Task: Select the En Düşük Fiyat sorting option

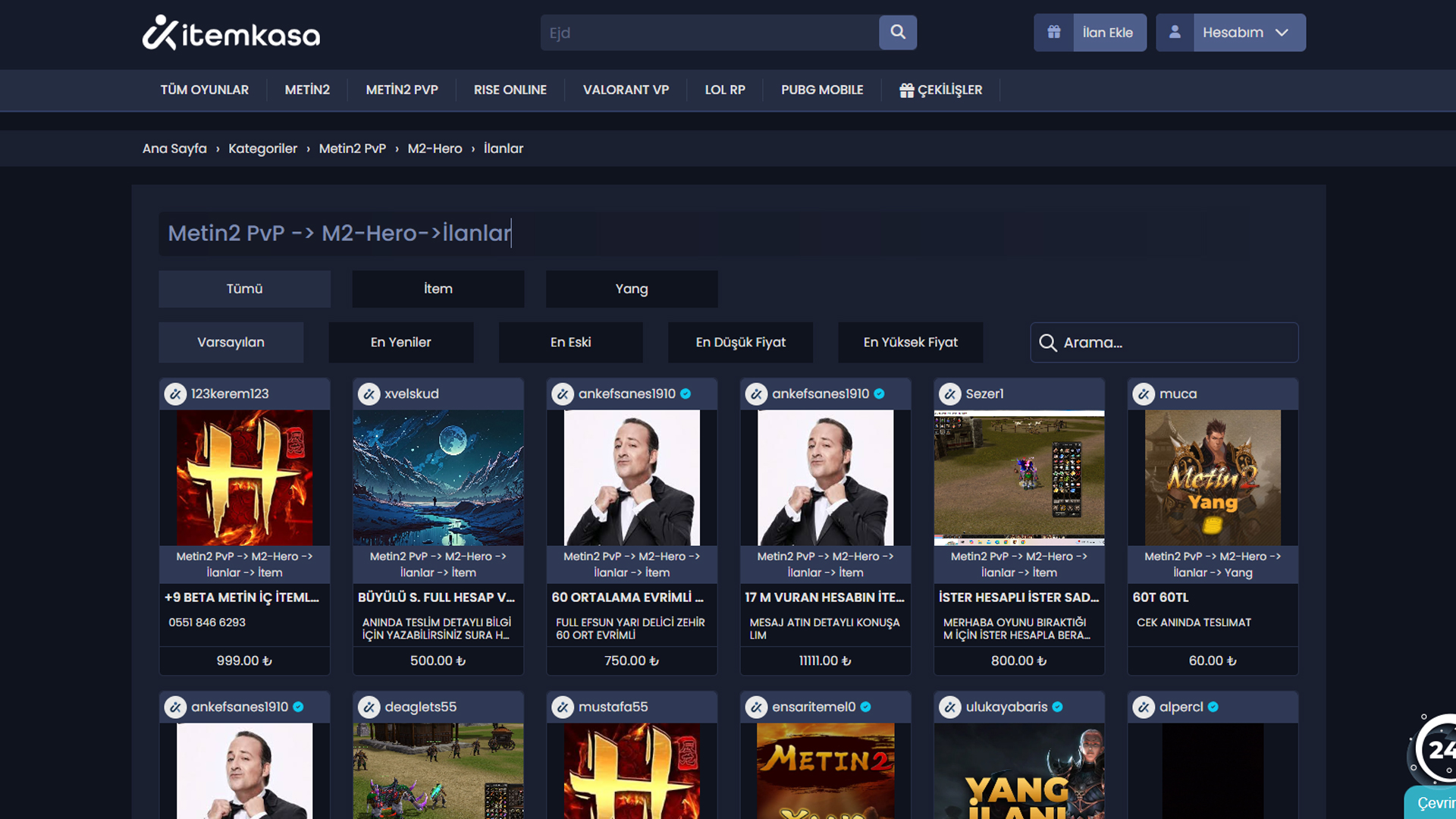Action: point(740,342)
